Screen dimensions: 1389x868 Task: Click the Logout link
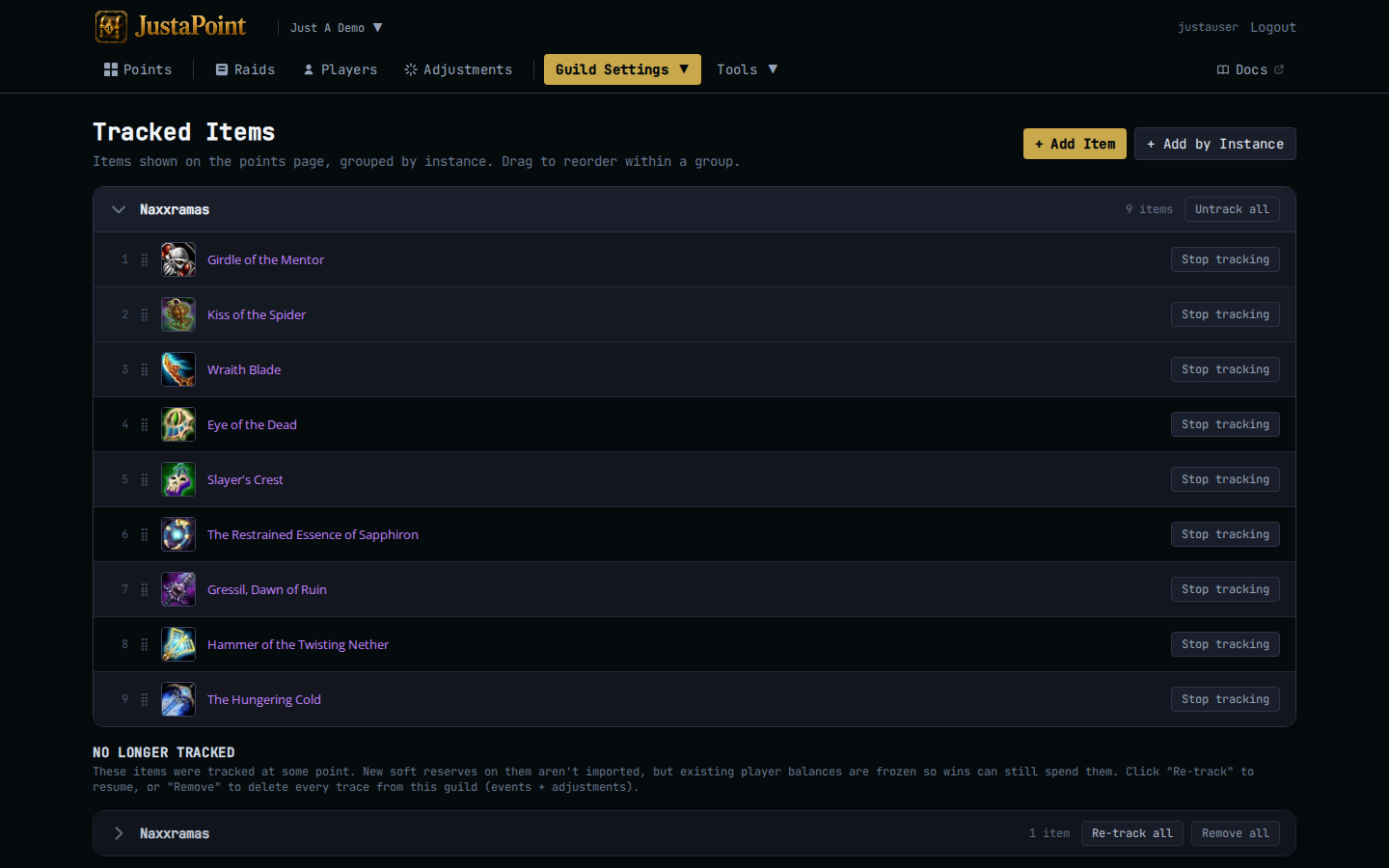tap(1273, 27)
